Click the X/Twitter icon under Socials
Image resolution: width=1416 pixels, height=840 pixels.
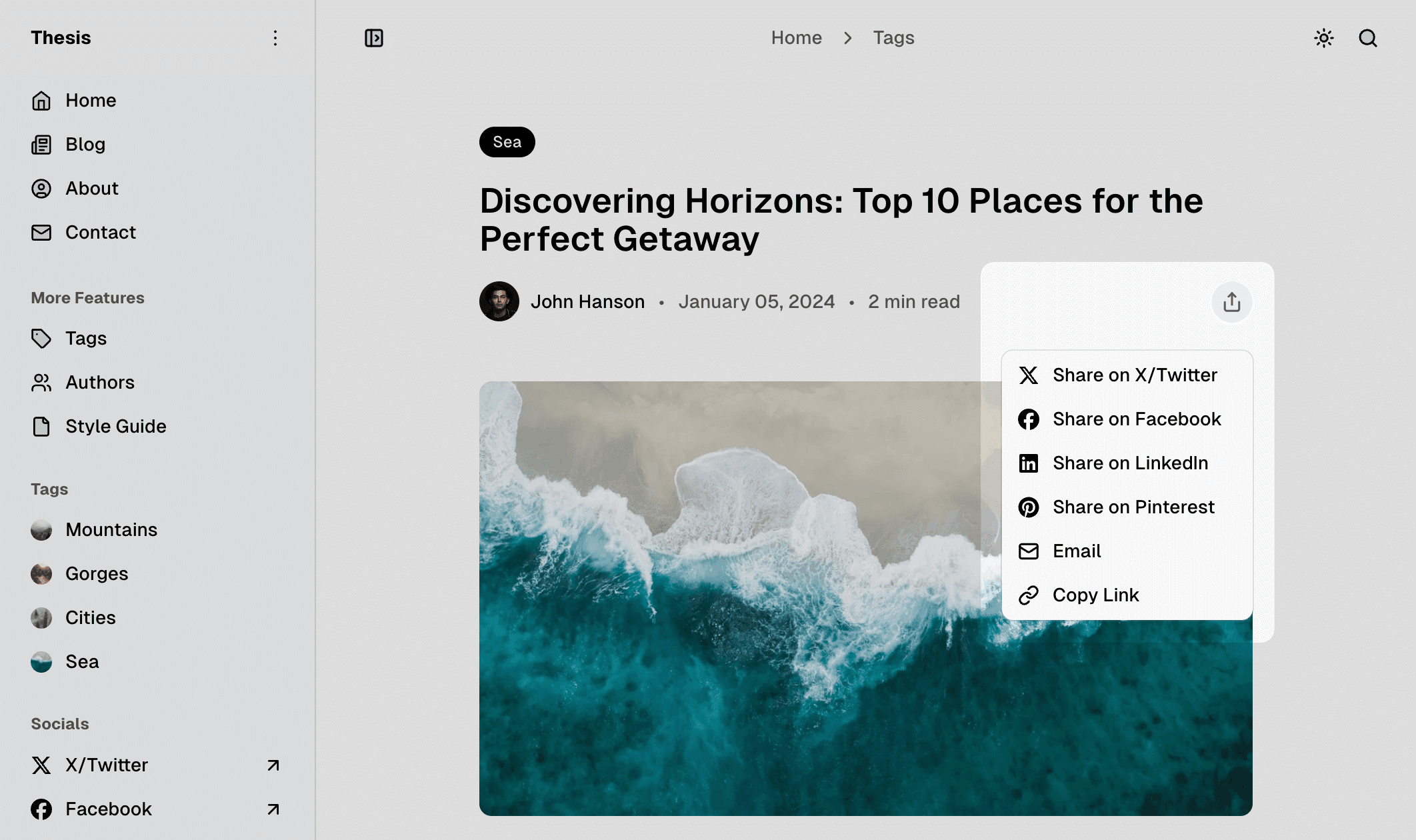coord(41,765)
